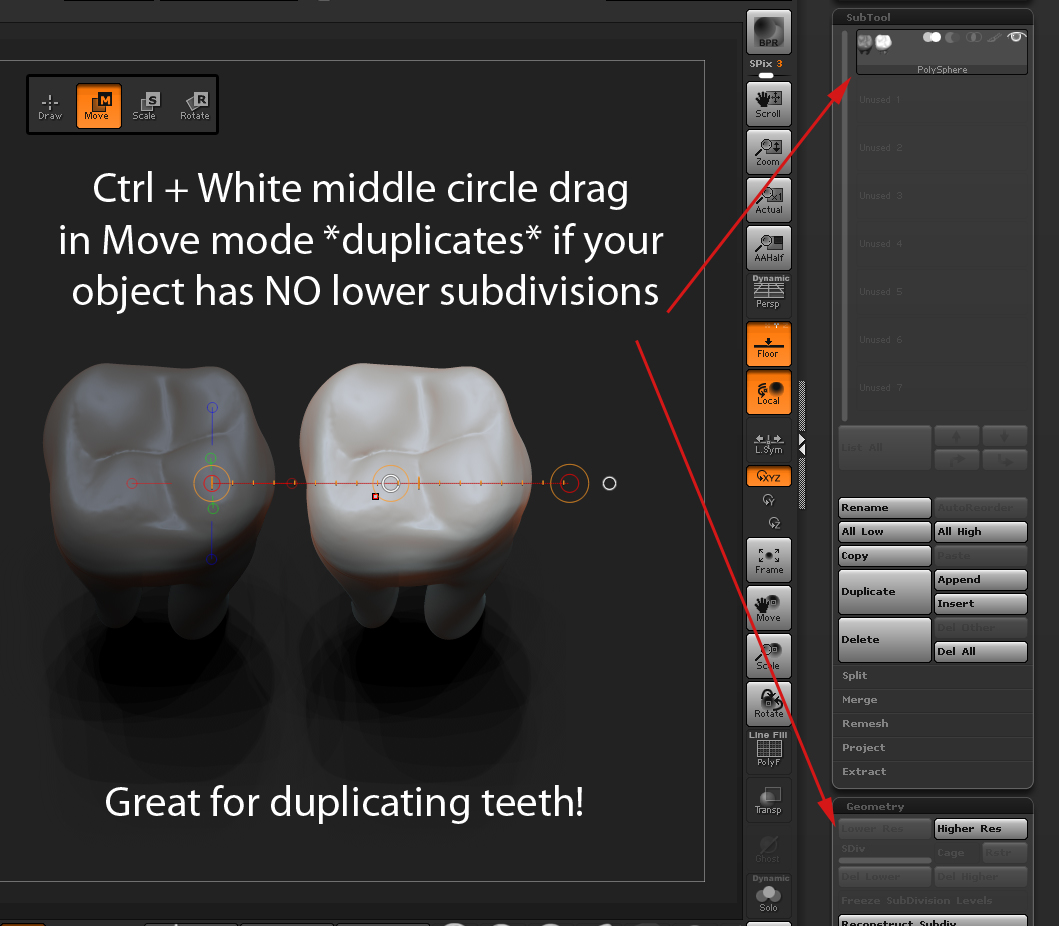Click the SDiv slider in Geometry
The height and width of the screenshot is (926, 1059).
[884, 852]
